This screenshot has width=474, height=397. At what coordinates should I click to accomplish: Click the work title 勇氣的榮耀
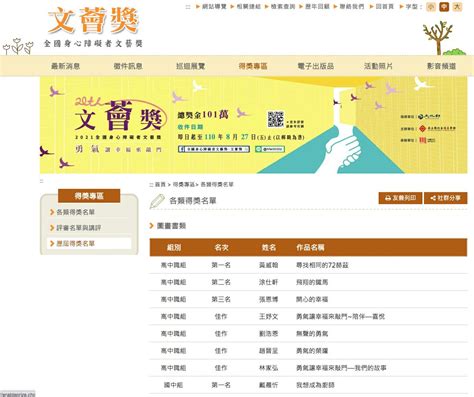(x=312, y=351)
